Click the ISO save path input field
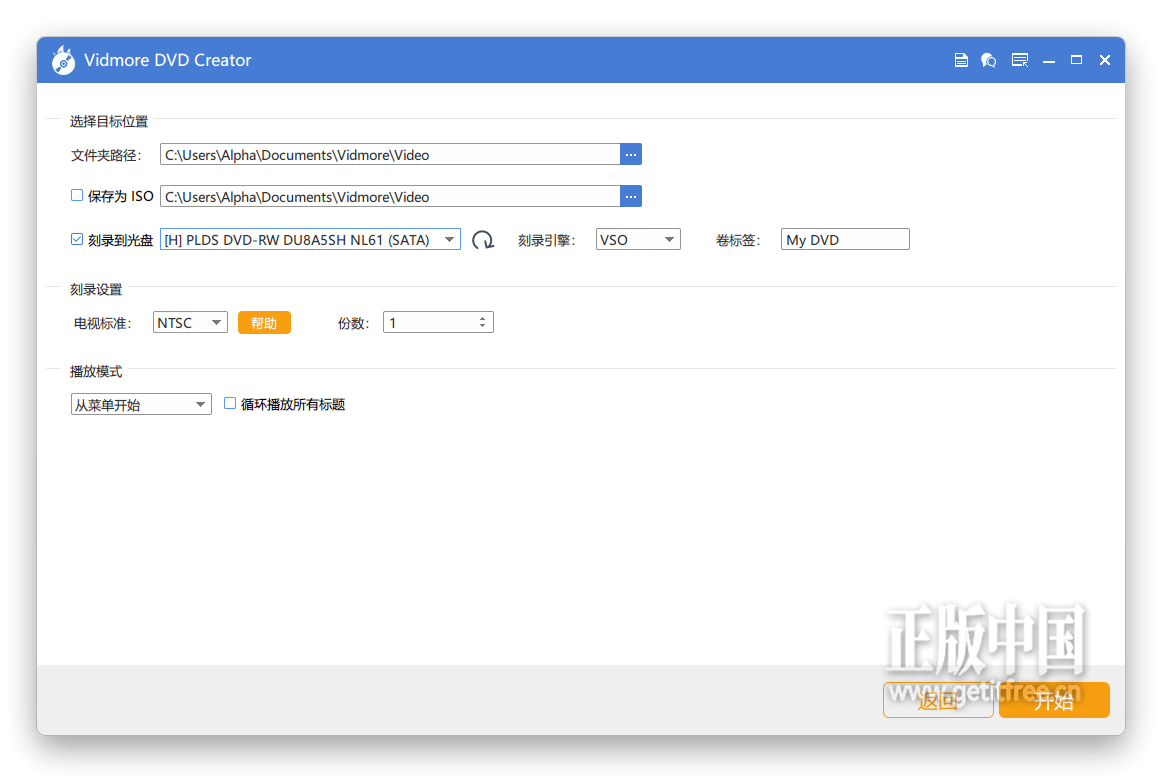The width and height of the screenshot is (1162, 784). click(x=390, y=196)
